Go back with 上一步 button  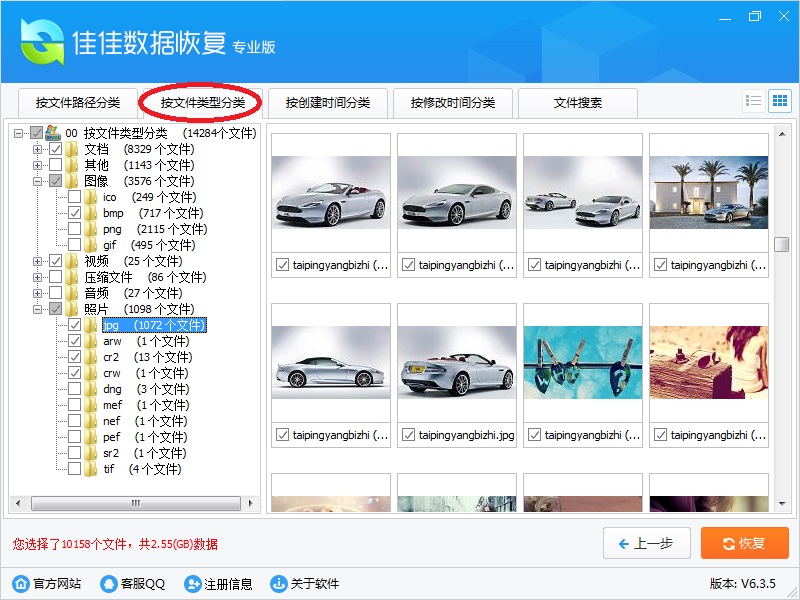[x=646, y=543]
